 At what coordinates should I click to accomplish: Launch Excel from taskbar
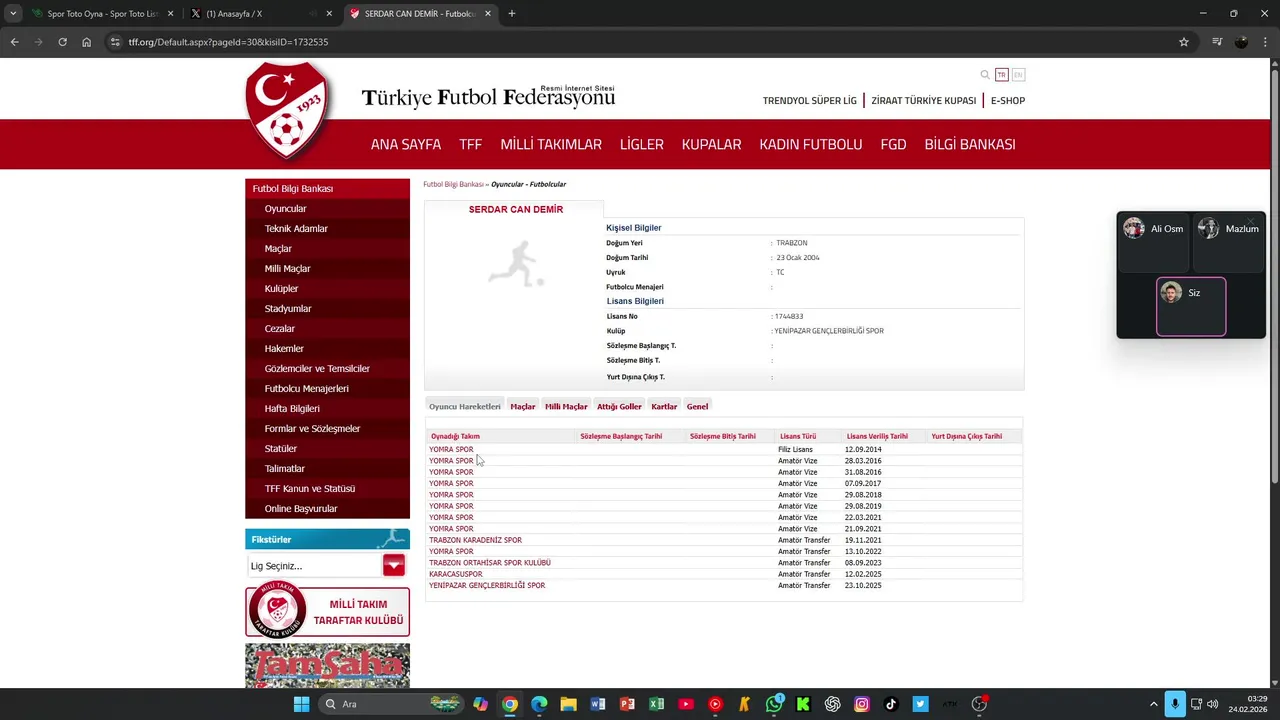656,704
